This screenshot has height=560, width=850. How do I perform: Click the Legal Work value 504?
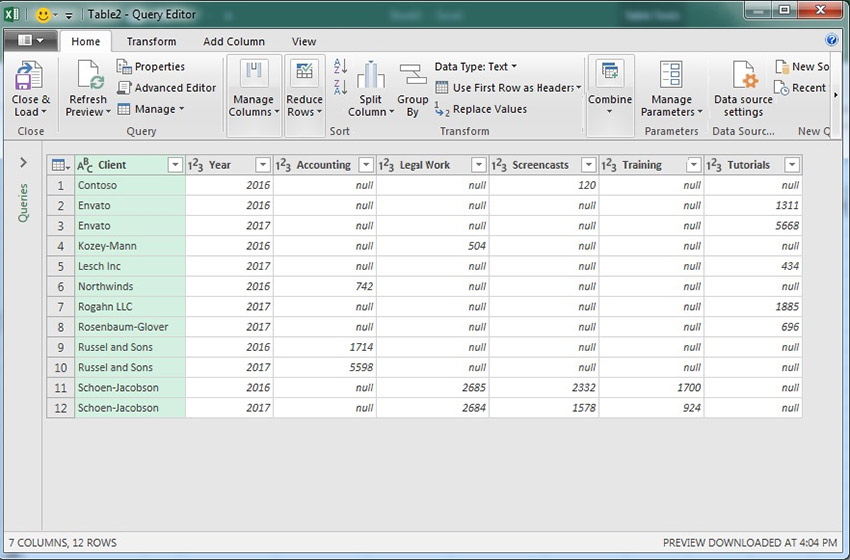tap(433, 246)
